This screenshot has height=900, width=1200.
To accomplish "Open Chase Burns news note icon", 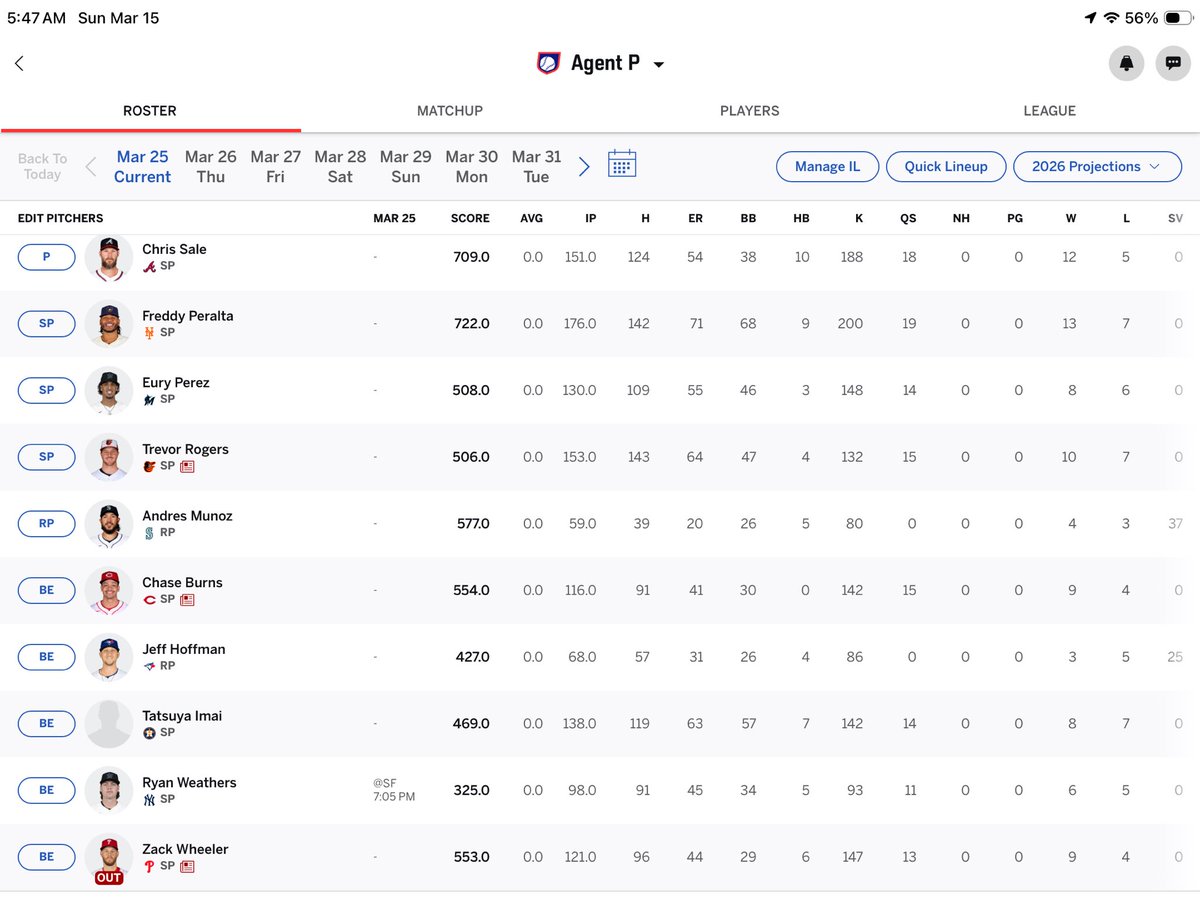I will [x=187, y=600].
